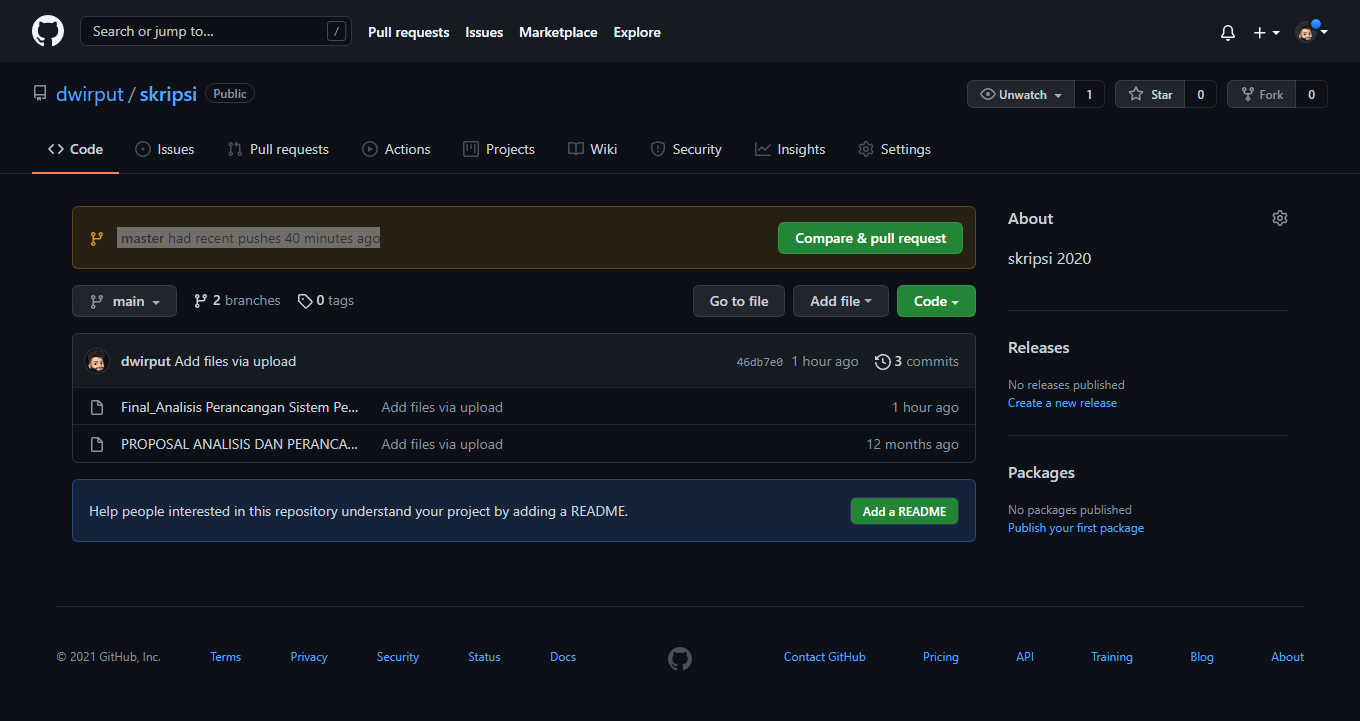Open the skripsi repository link
Image resolution: width=1360 pixels, height=721 pixels.
(x=168, y=94)
